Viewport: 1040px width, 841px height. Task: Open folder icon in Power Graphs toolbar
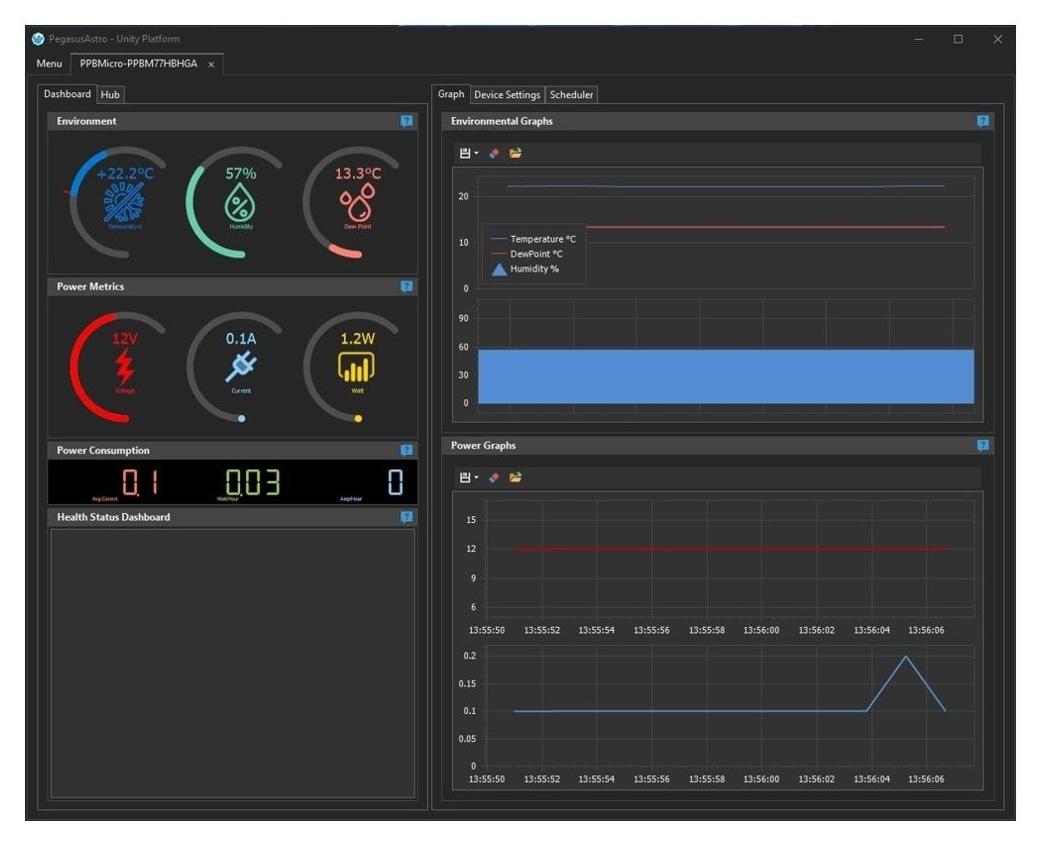tap(515, 478)
